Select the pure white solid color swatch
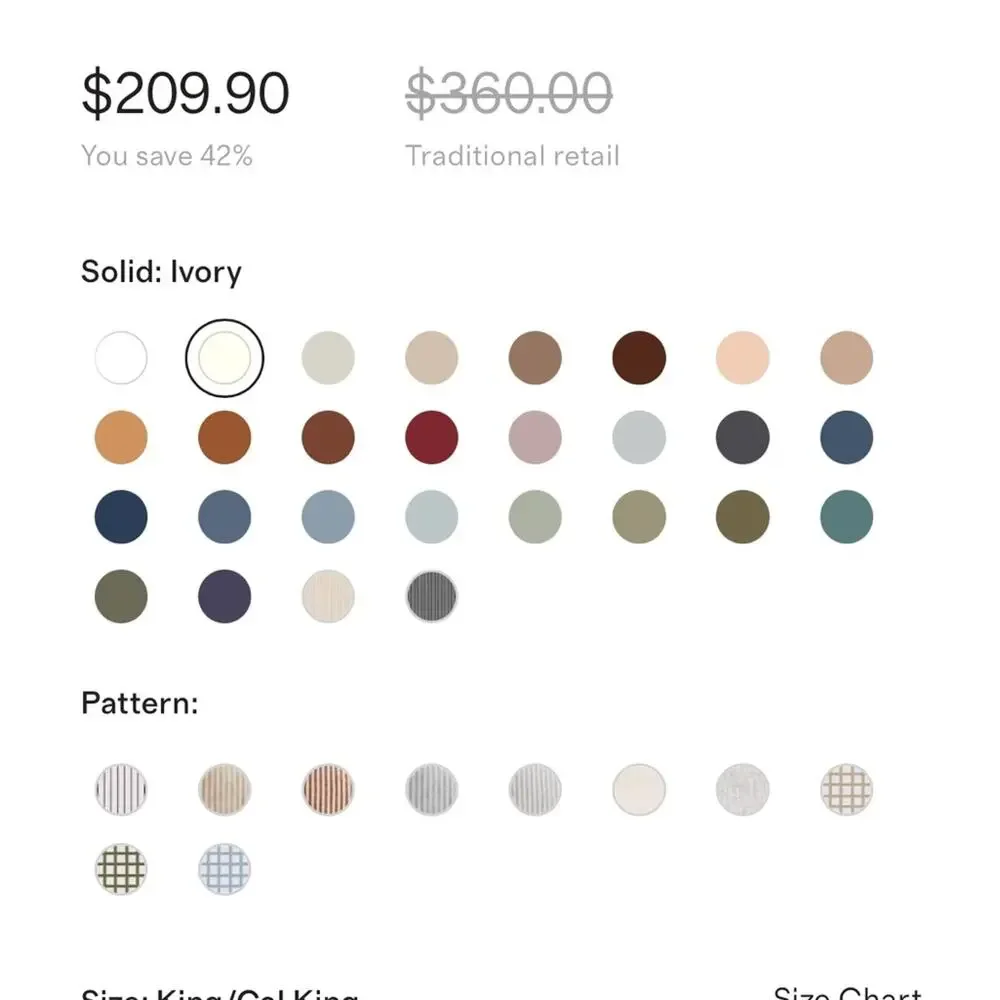The height and width of the screenshot is (1000, 1000). pyautogui.click(x=121, y=358)
